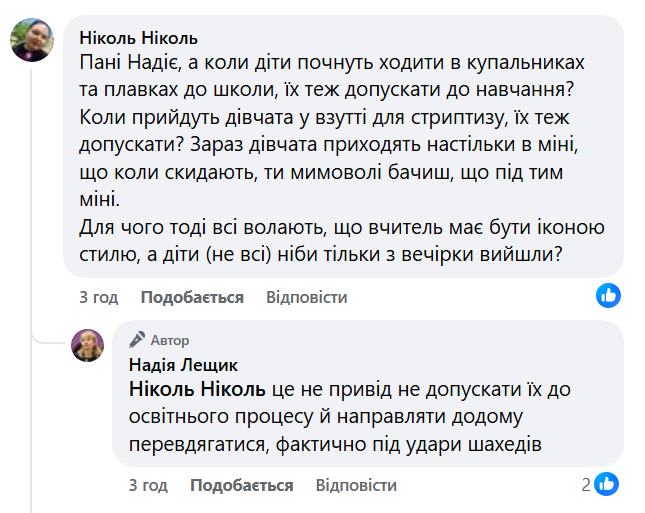Show reactions count 2 on the reply

[x=587, y=485]
